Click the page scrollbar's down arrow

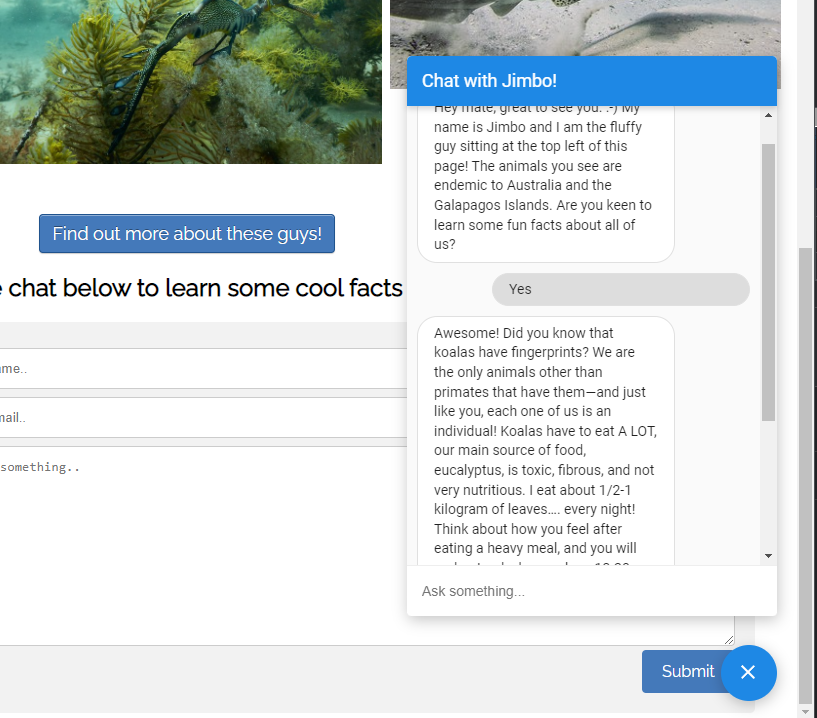coord(807,709)
